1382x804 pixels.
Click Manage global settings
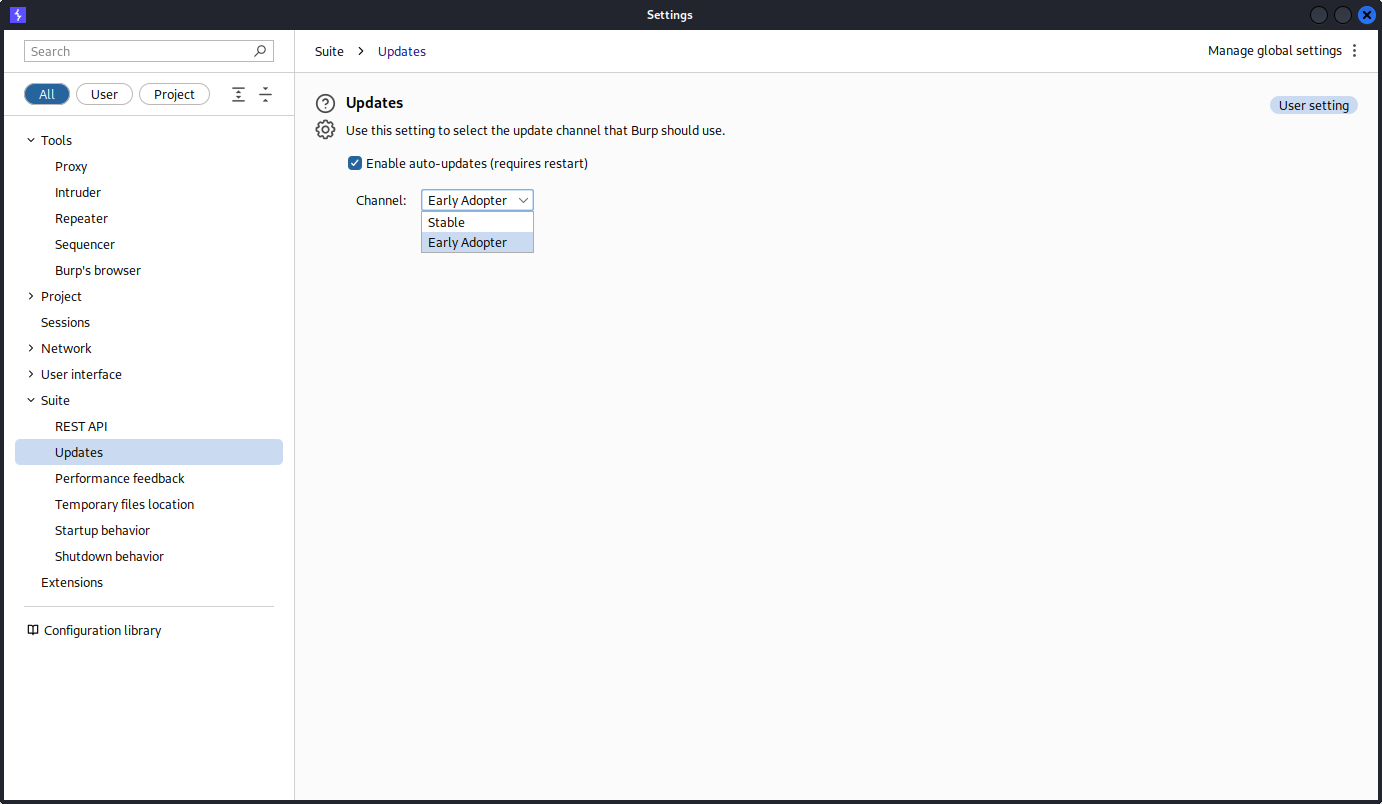(1274, 51)
